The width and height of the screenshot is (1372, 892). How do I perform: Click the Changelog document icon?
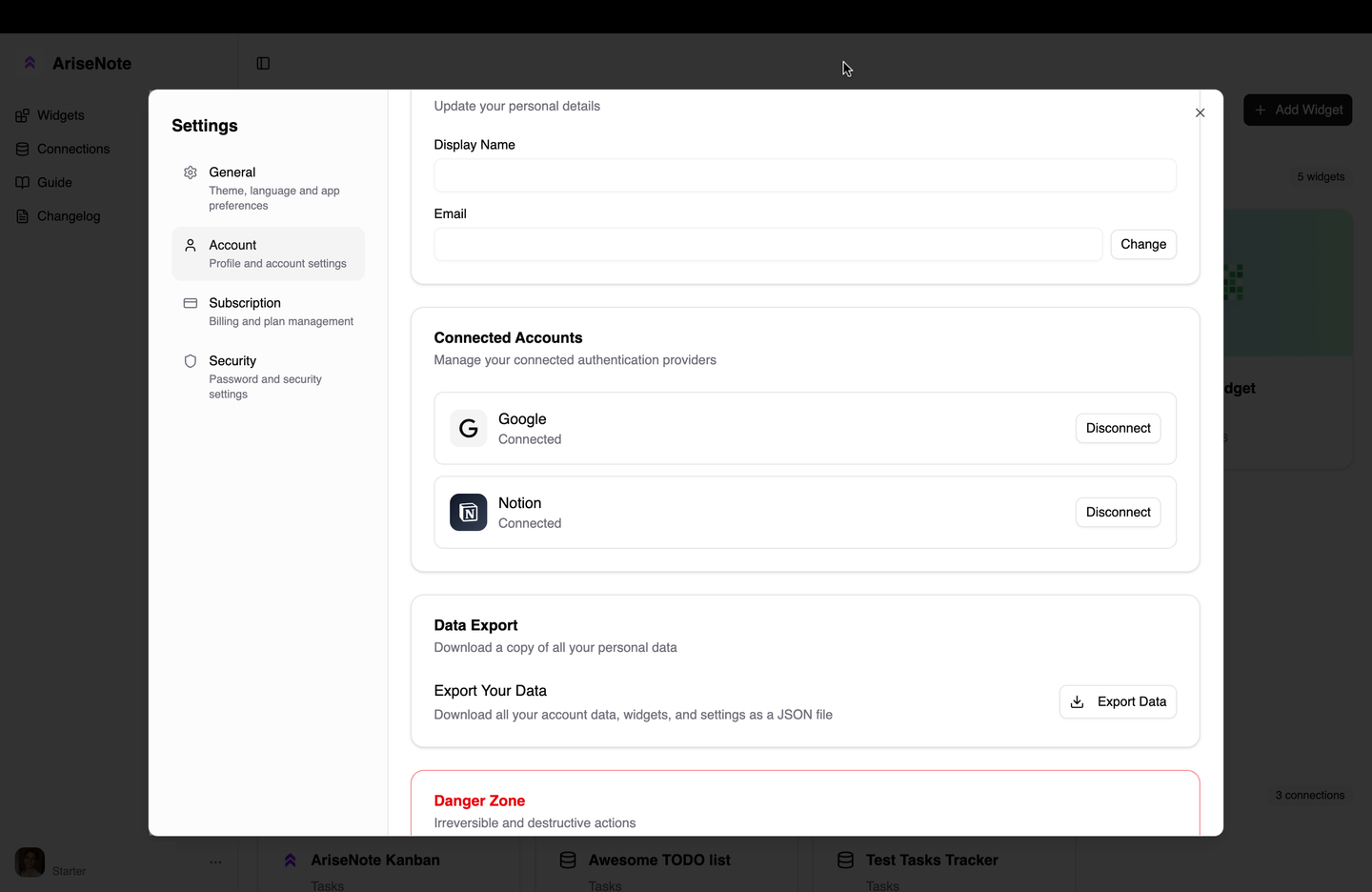tap(22, 216)
